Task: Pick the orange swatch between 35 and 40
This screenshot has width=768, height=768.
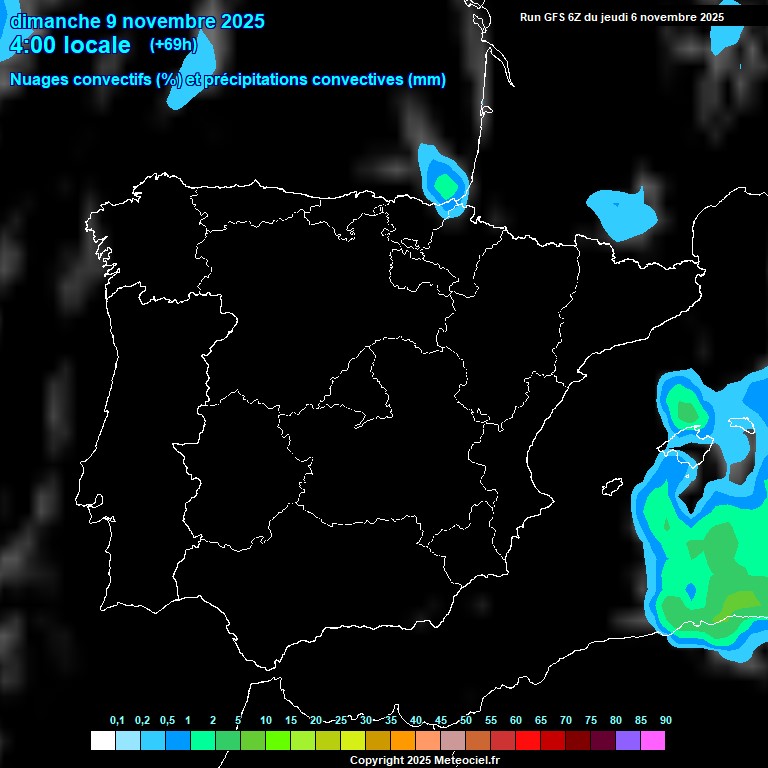Action: [403, 740]
